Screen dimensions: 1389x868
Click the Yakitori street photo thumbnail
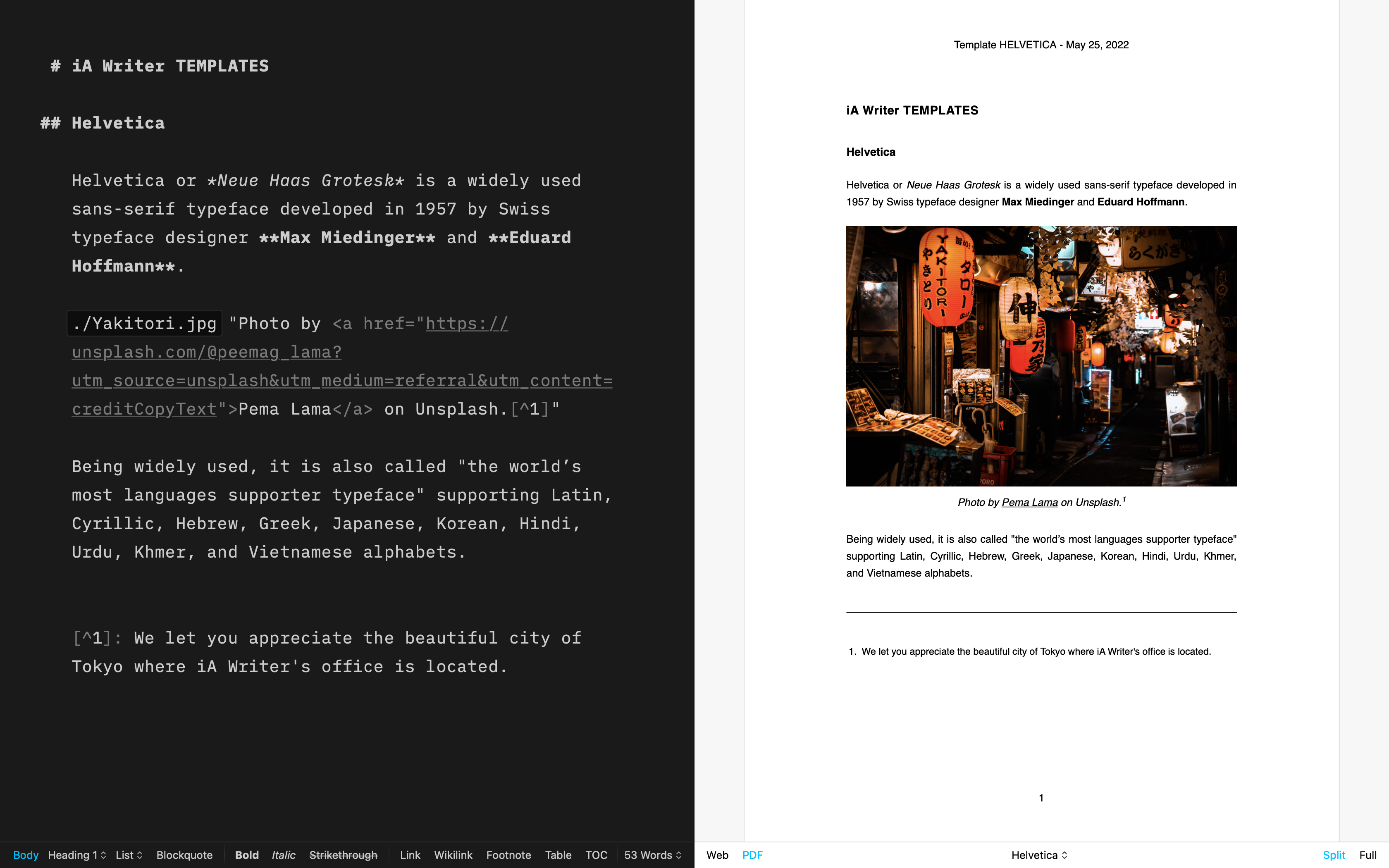point(1041,355)
